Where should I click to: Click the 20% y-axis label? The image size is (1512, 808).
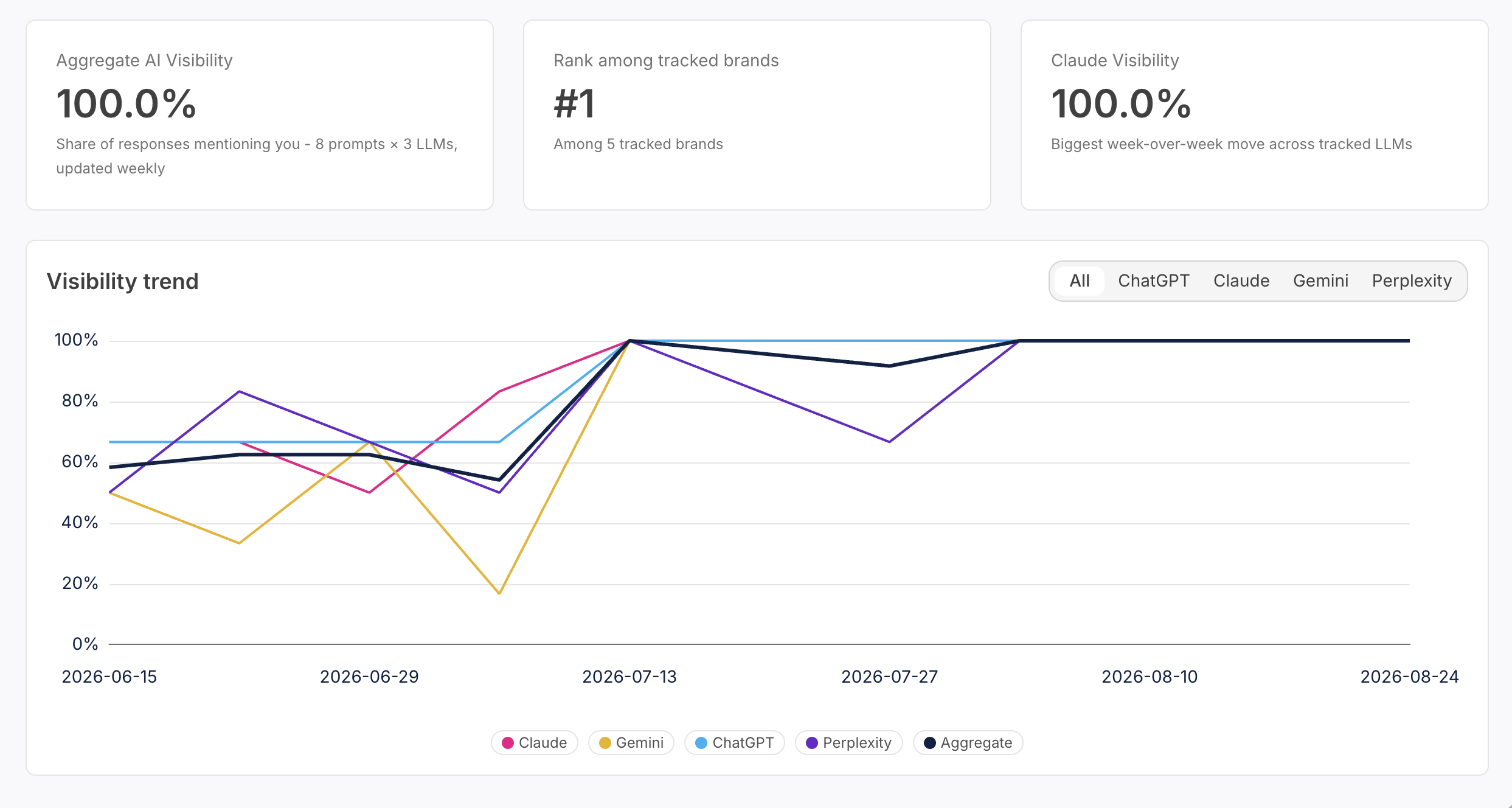(80, 583)
